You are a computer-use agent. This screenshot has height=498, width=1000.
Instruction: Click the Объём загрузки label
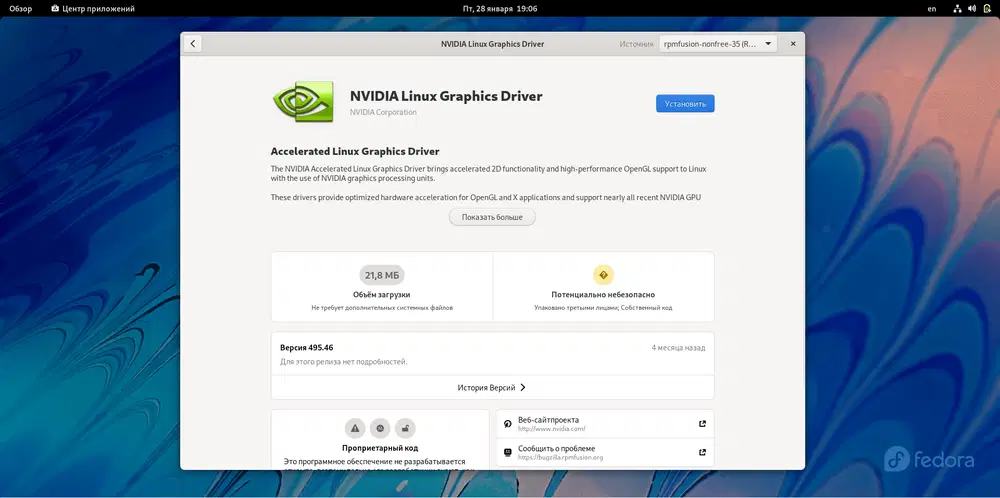click(381, 295)
